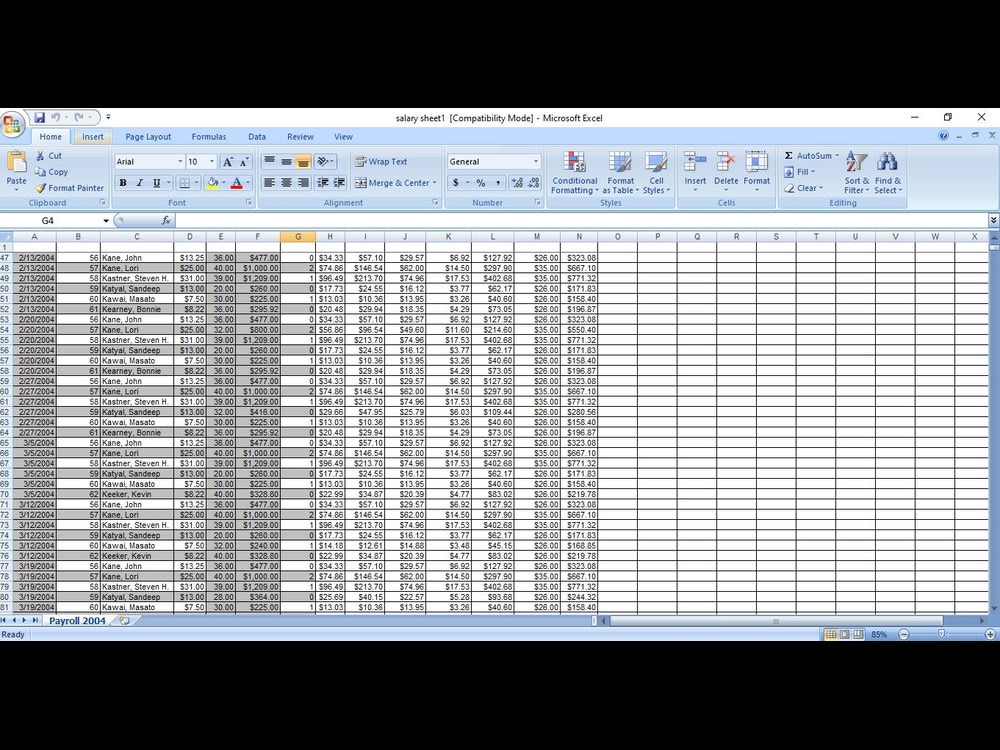Viewport: 1000px width, 750px height.
Task: Switch to the Formulas ribbon tab
Action: 209,136
